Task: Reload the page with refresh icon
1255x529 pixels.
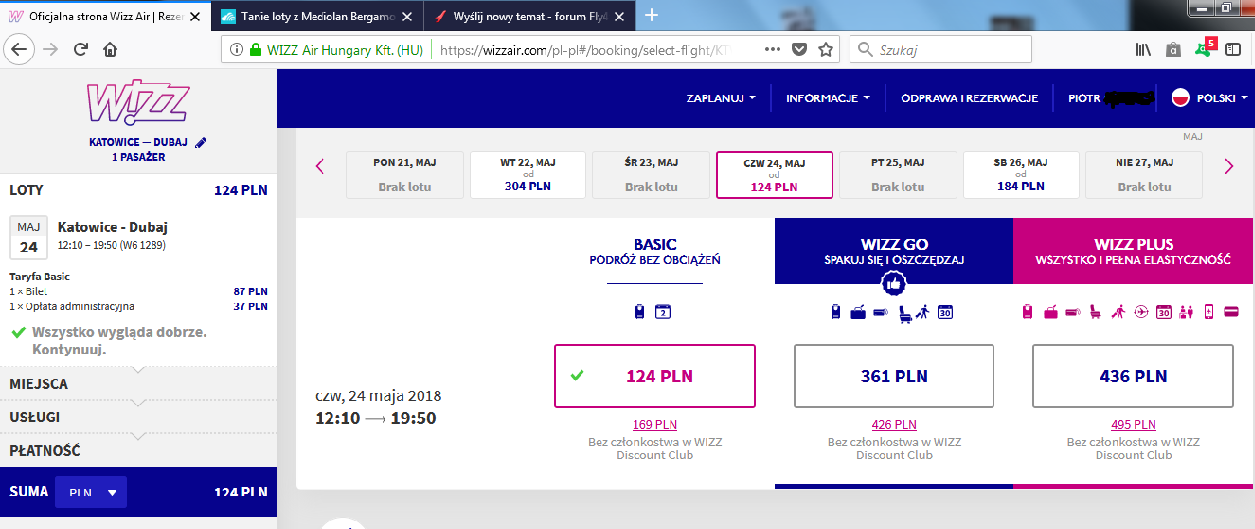Action: click(81, 49)
